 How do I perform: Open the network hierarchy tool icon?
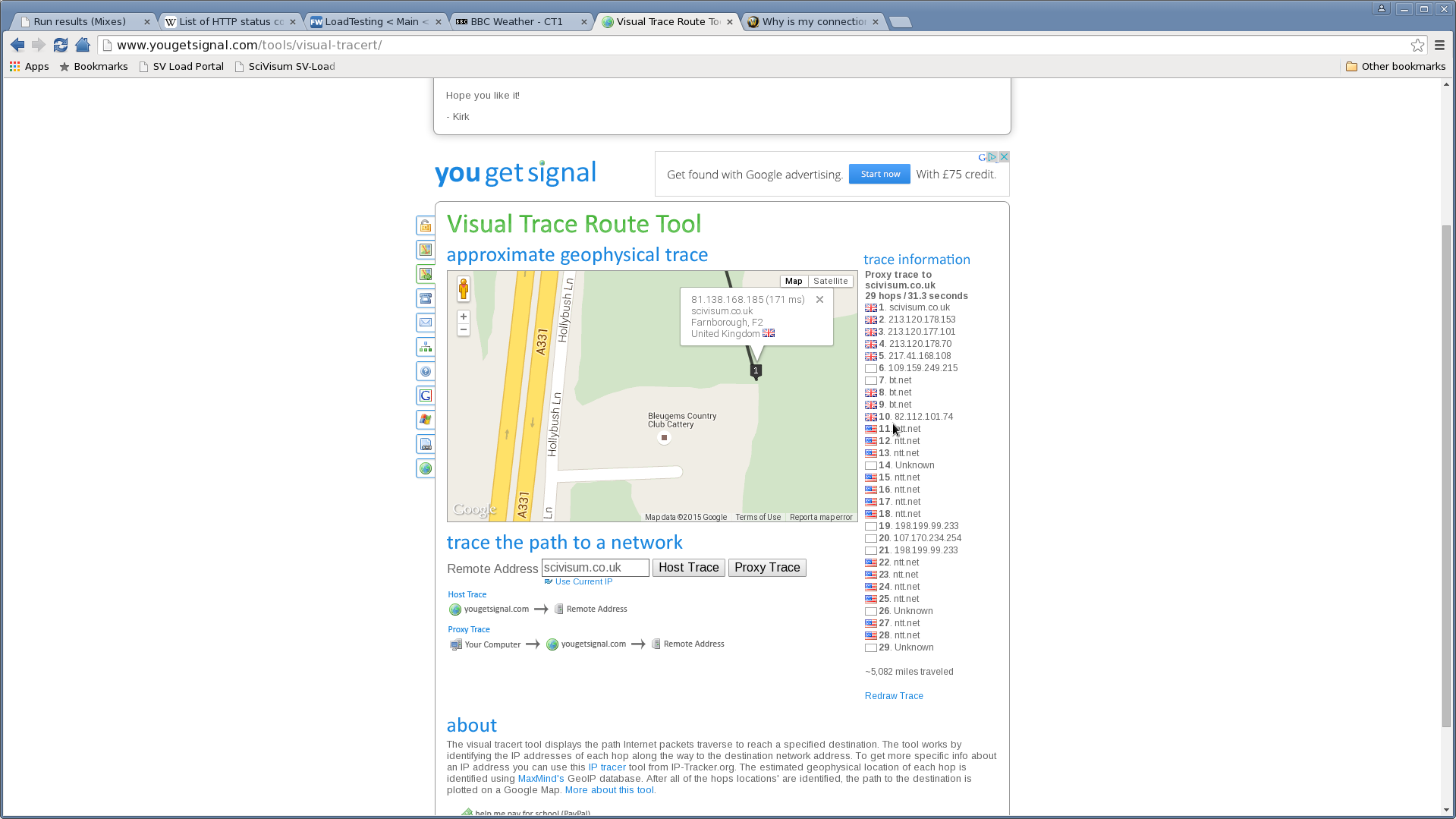[426, 347]
